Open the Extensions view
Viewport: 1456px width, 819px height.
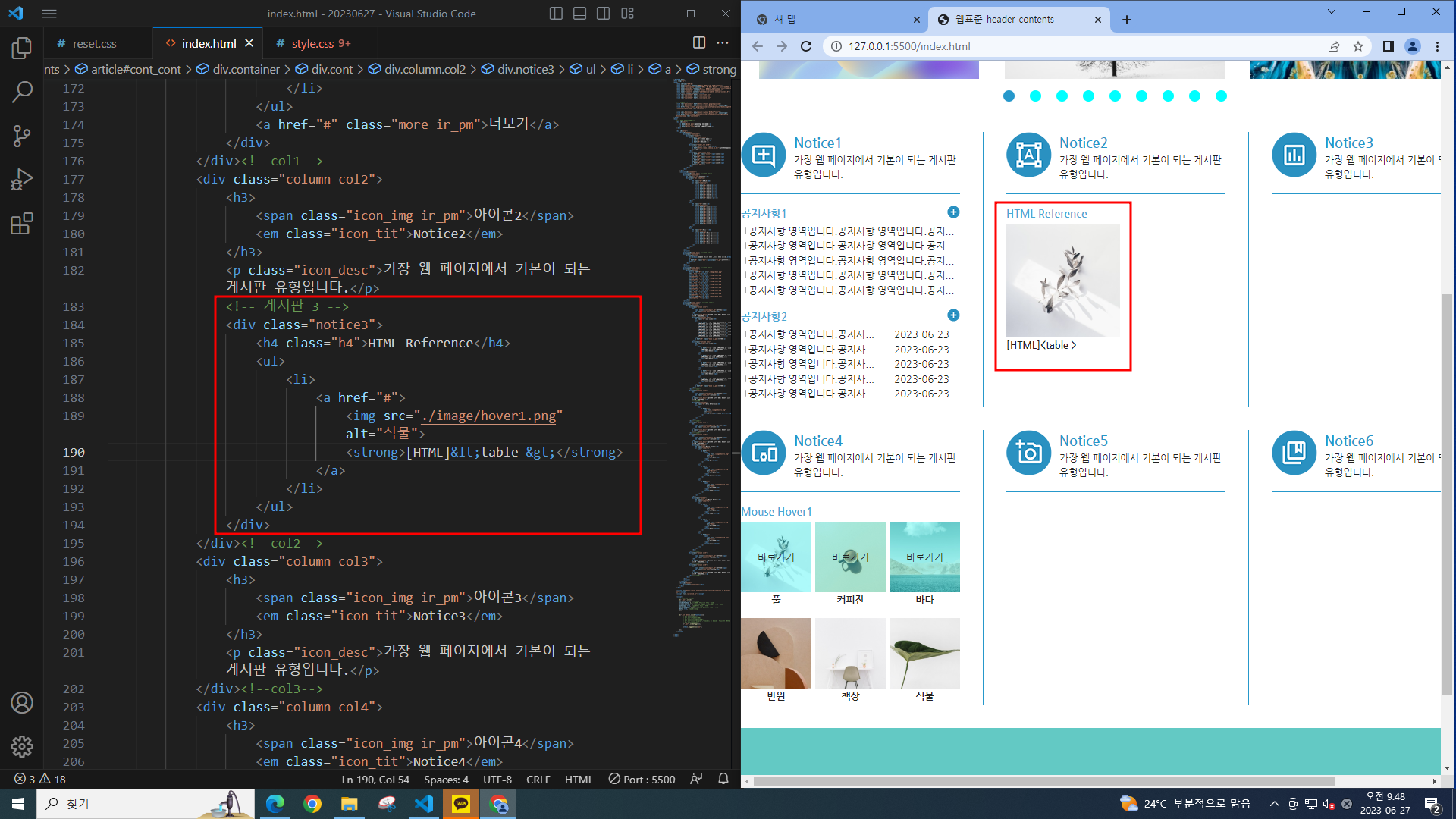pos(22,224)
